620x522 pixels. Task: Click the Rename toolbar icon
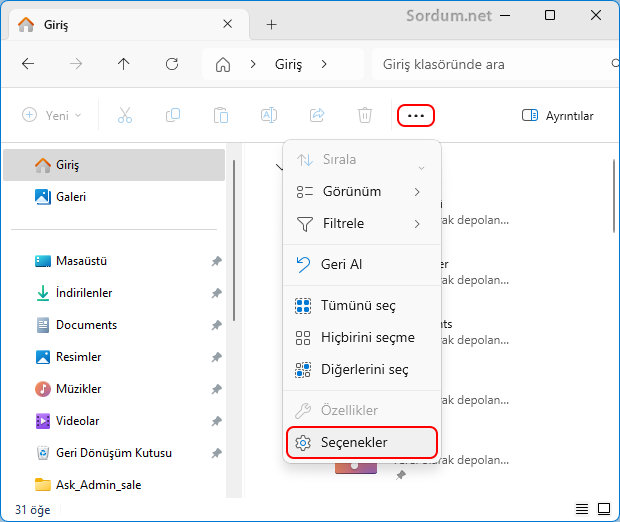point(269,115)
